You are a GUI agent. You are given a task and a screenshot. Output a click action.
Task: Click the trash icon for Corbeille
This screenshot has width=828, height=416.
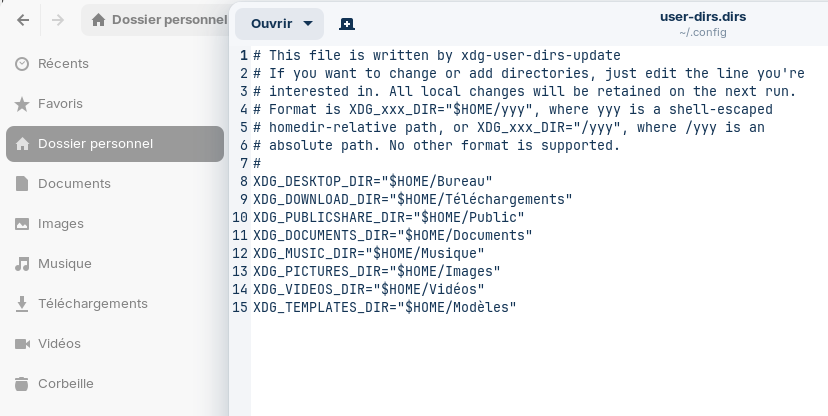[22, 384]
